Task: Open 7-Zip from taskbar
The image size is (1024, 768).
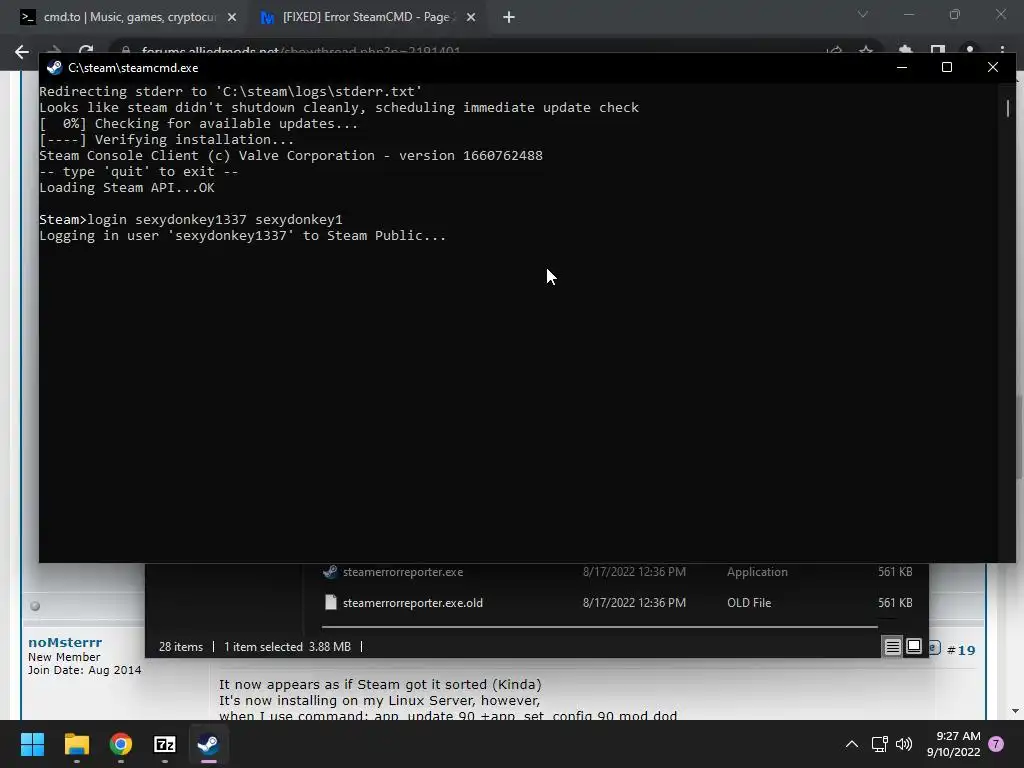Action: pyautogui.click(x=165, y=744)
